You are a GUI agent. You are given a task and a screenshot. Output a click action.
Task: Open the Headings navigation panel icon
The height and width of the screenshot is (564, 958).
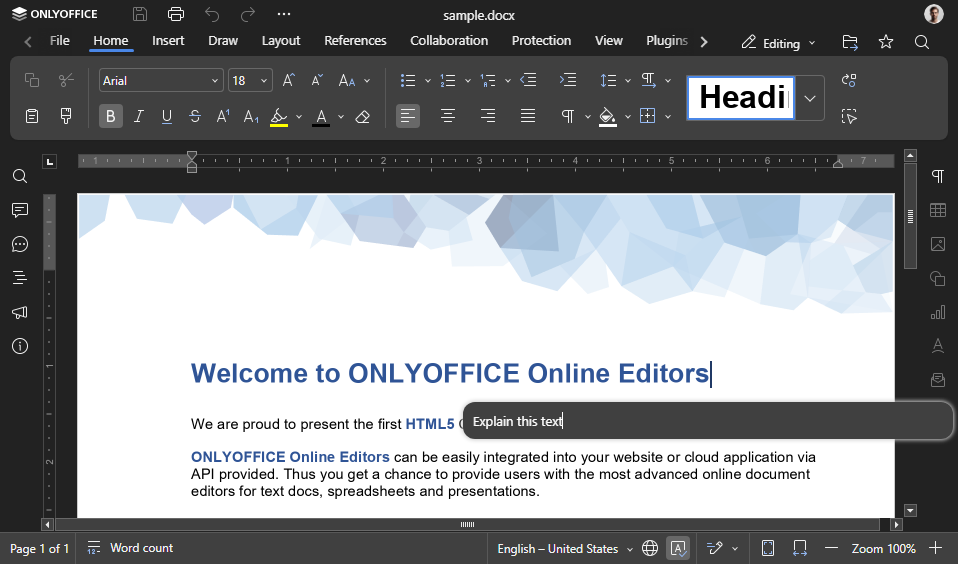19,278
